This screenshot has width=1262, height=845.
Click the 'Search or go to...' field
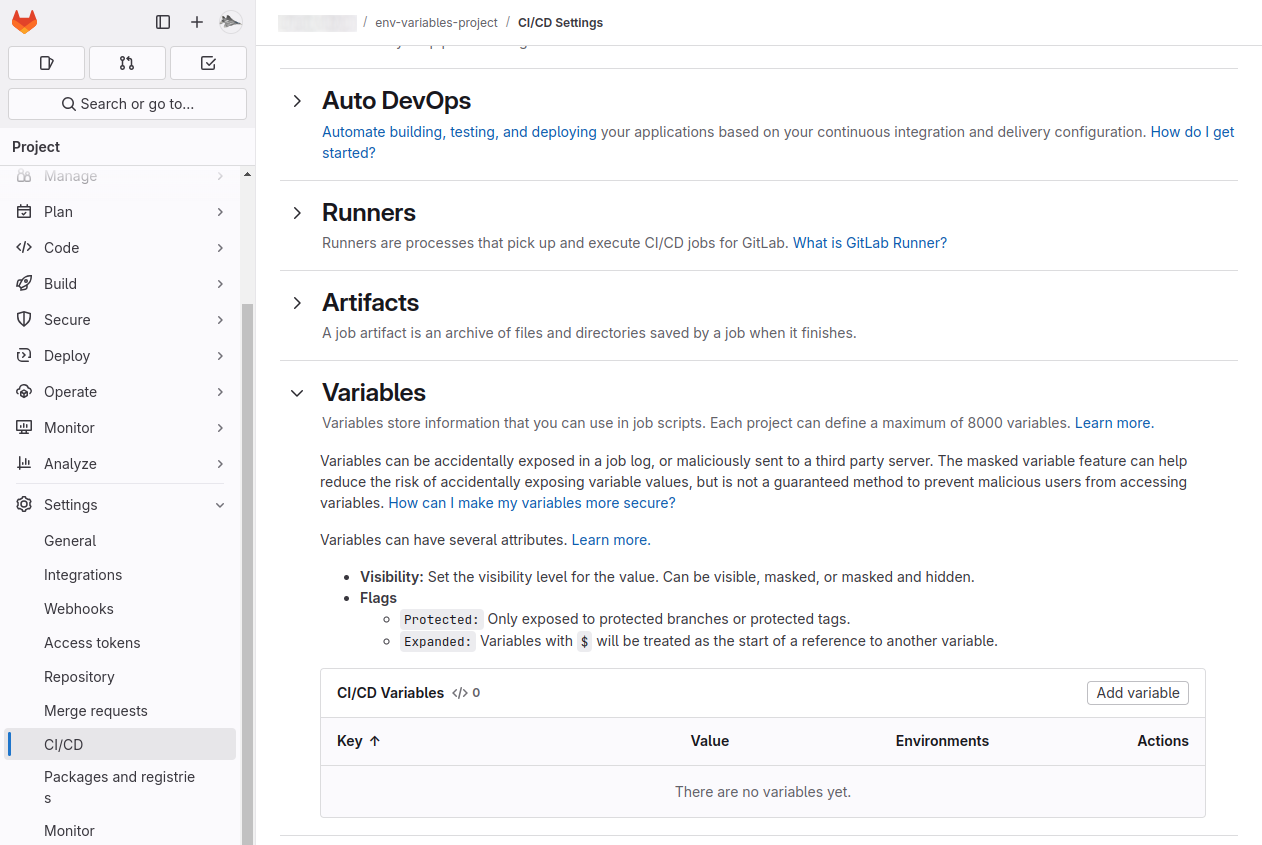(127, 104)
